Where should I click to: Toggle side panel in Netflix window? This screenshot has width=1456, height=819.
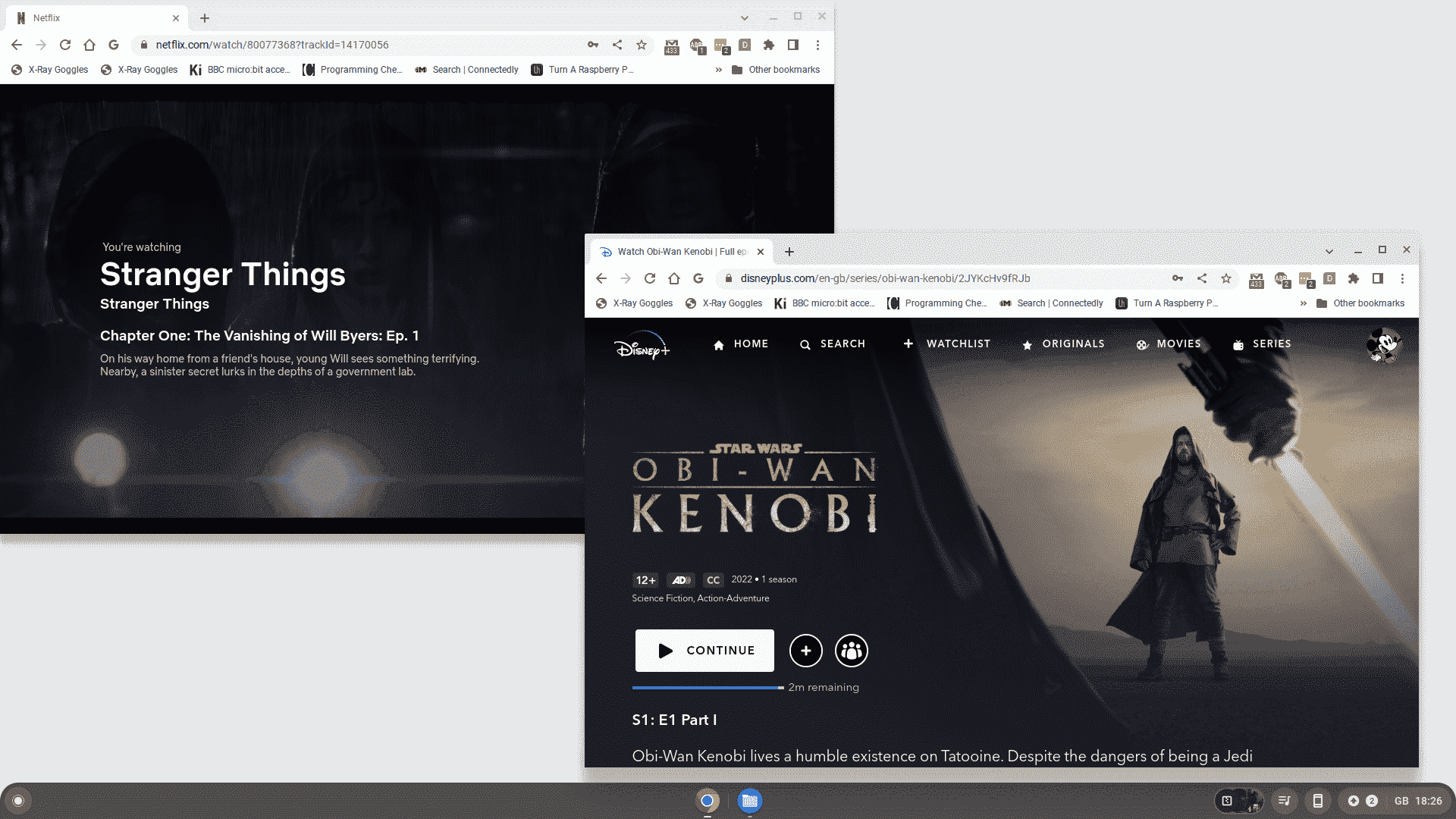(793, 45)
